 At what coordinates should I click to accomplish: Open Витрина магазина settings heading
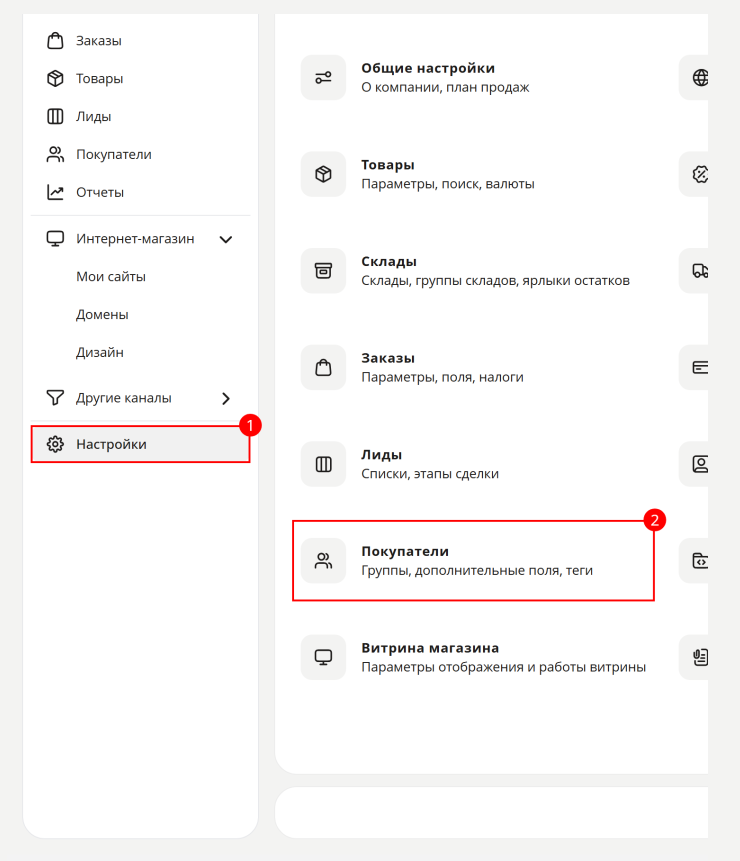430,648
